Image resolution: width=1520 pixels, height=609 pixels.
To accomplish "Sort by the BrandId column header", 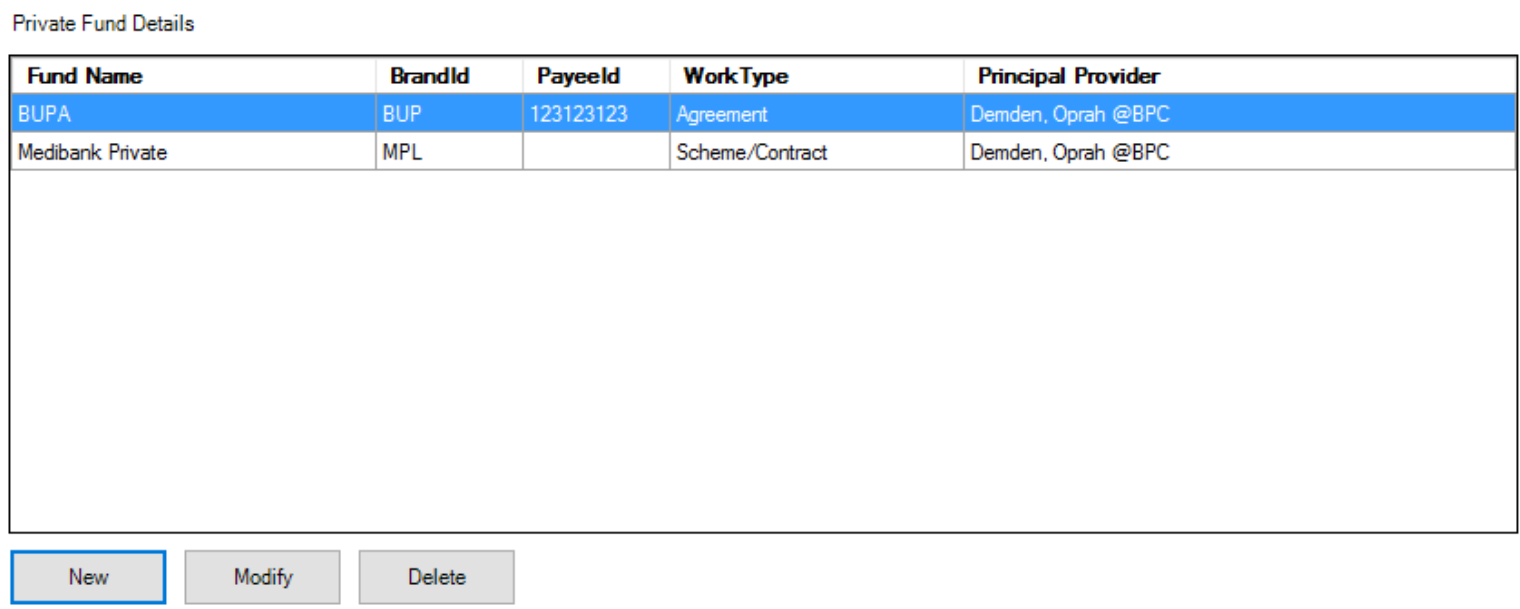I will point(449,76).
